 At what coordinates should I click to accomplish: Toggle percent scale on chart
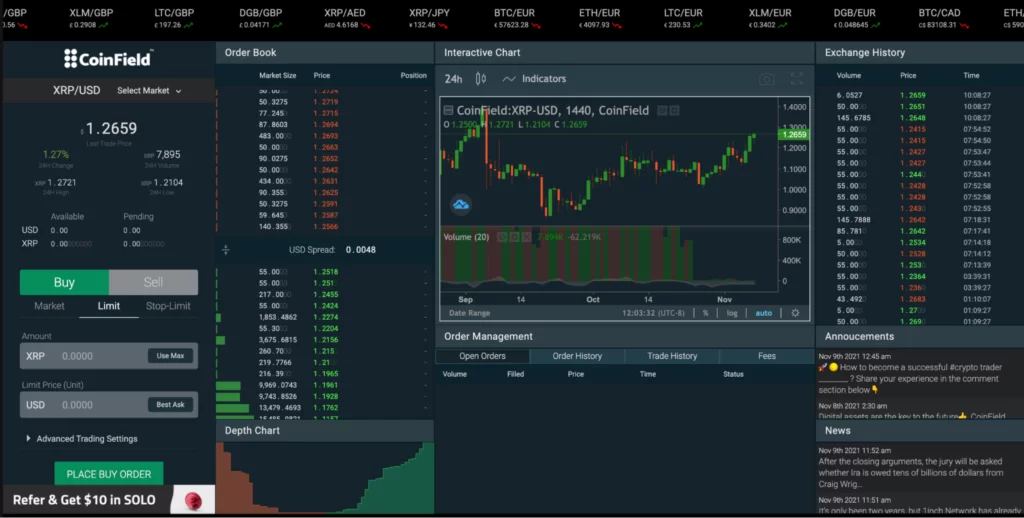point(705,313)
